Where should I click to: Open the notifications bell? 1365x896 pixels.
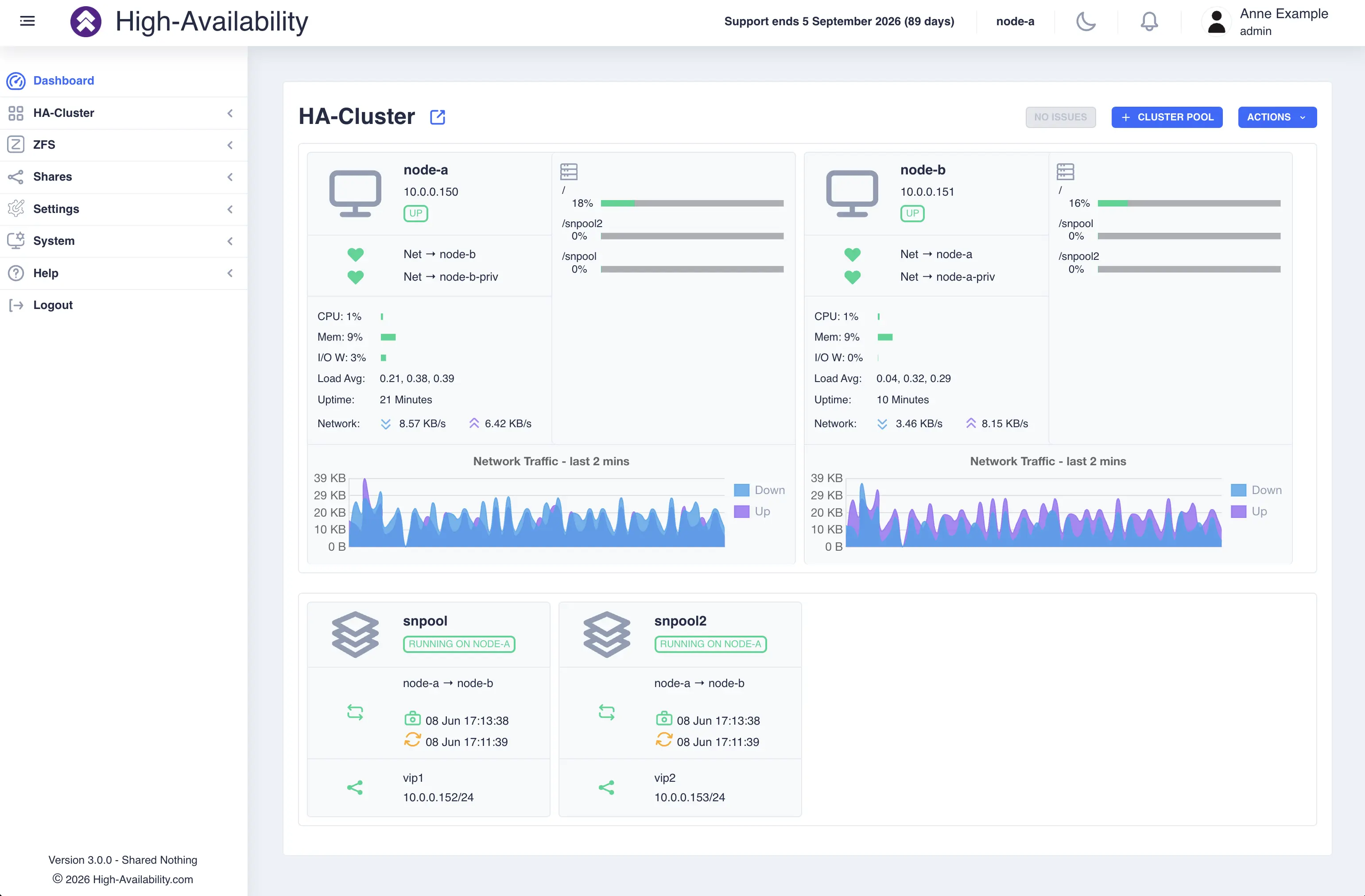click(x=1149, y=22)
